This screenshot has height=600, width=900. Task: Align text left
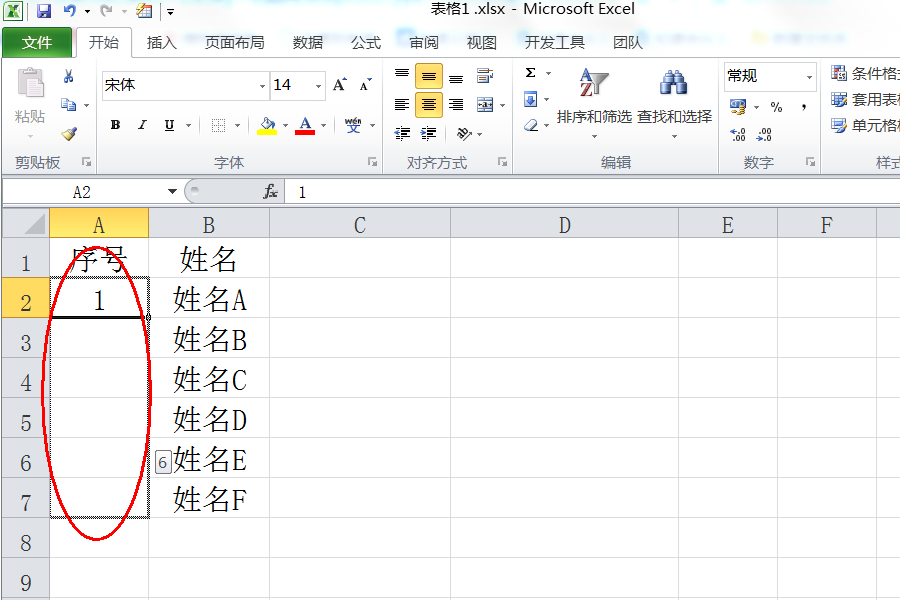point(402,104)
